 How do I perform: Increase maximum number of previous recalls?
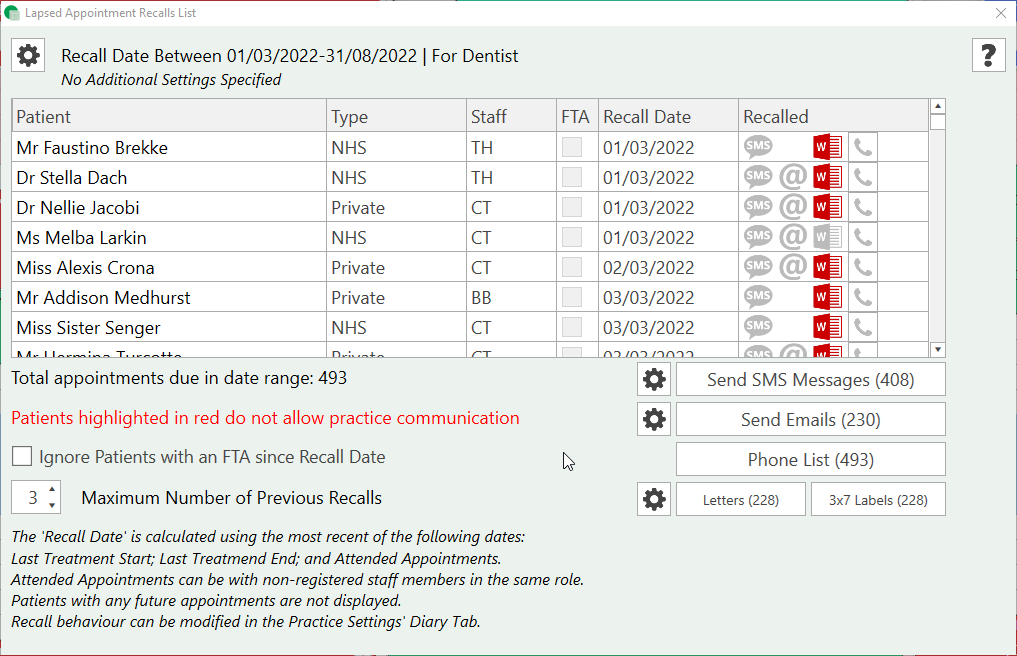coord(53,490)
